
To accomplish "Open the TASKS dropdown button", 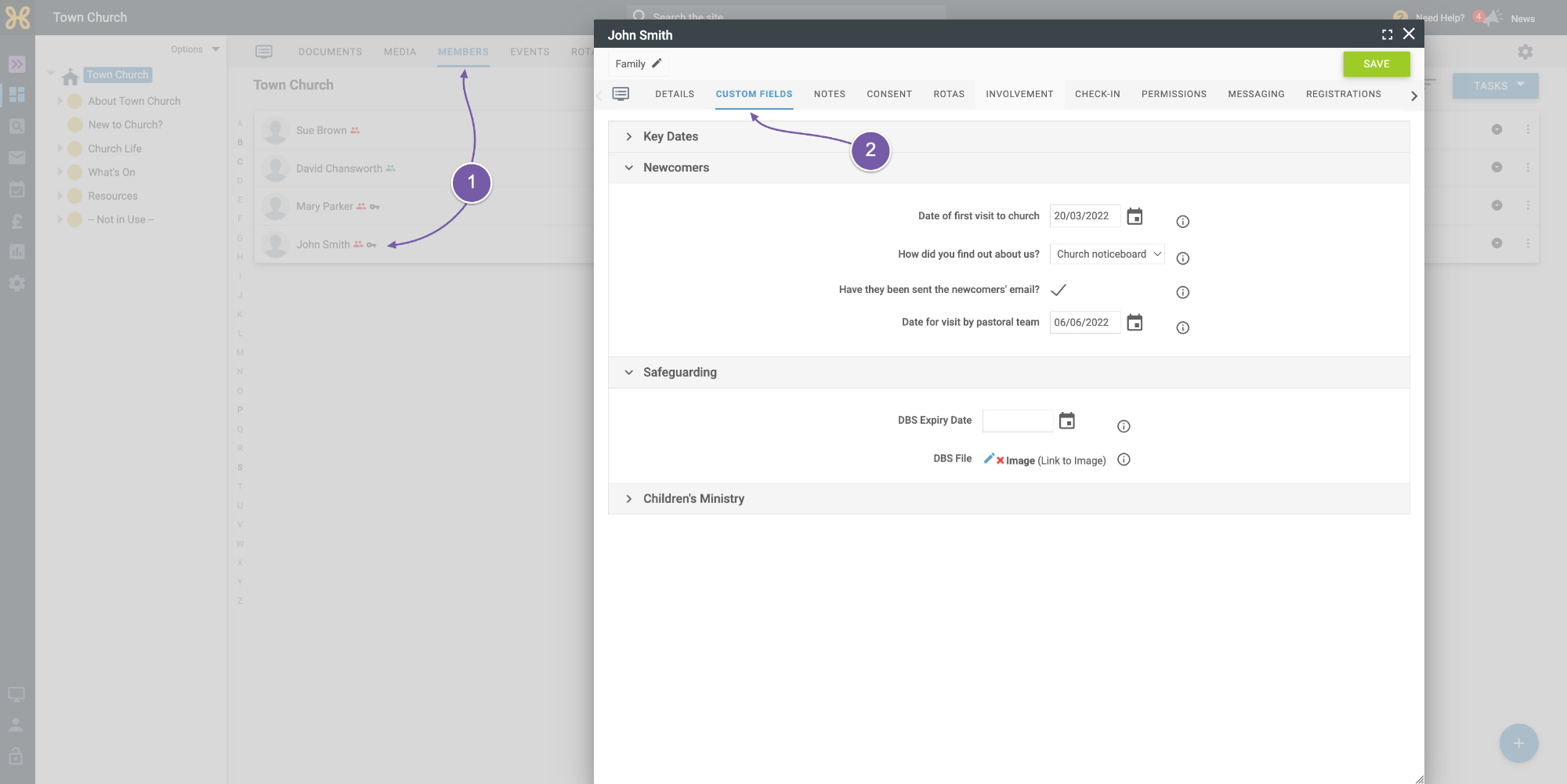I will (x=1495, y=85).
